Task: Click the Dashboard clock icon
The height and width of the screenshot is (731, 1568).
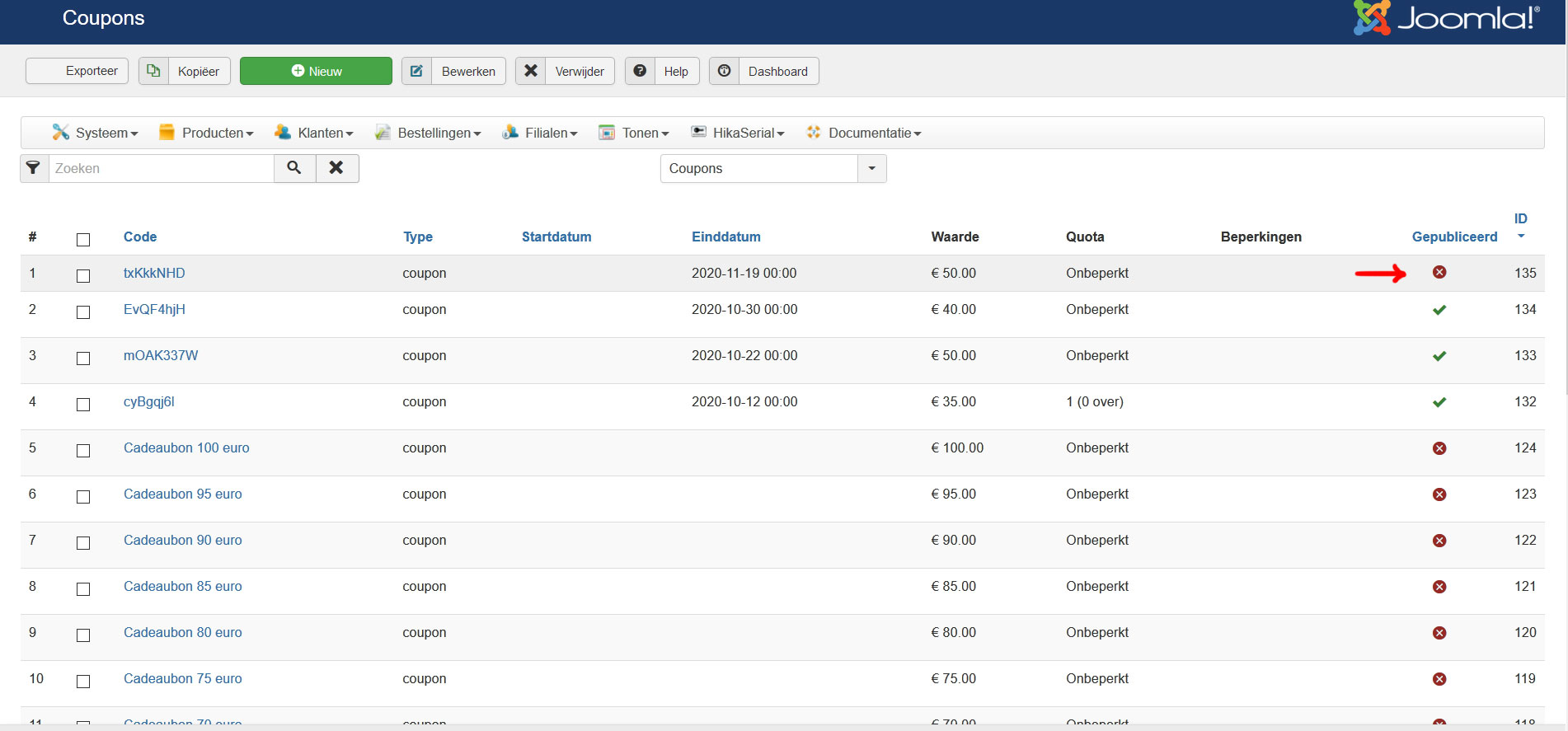Action: pos(724,71)
